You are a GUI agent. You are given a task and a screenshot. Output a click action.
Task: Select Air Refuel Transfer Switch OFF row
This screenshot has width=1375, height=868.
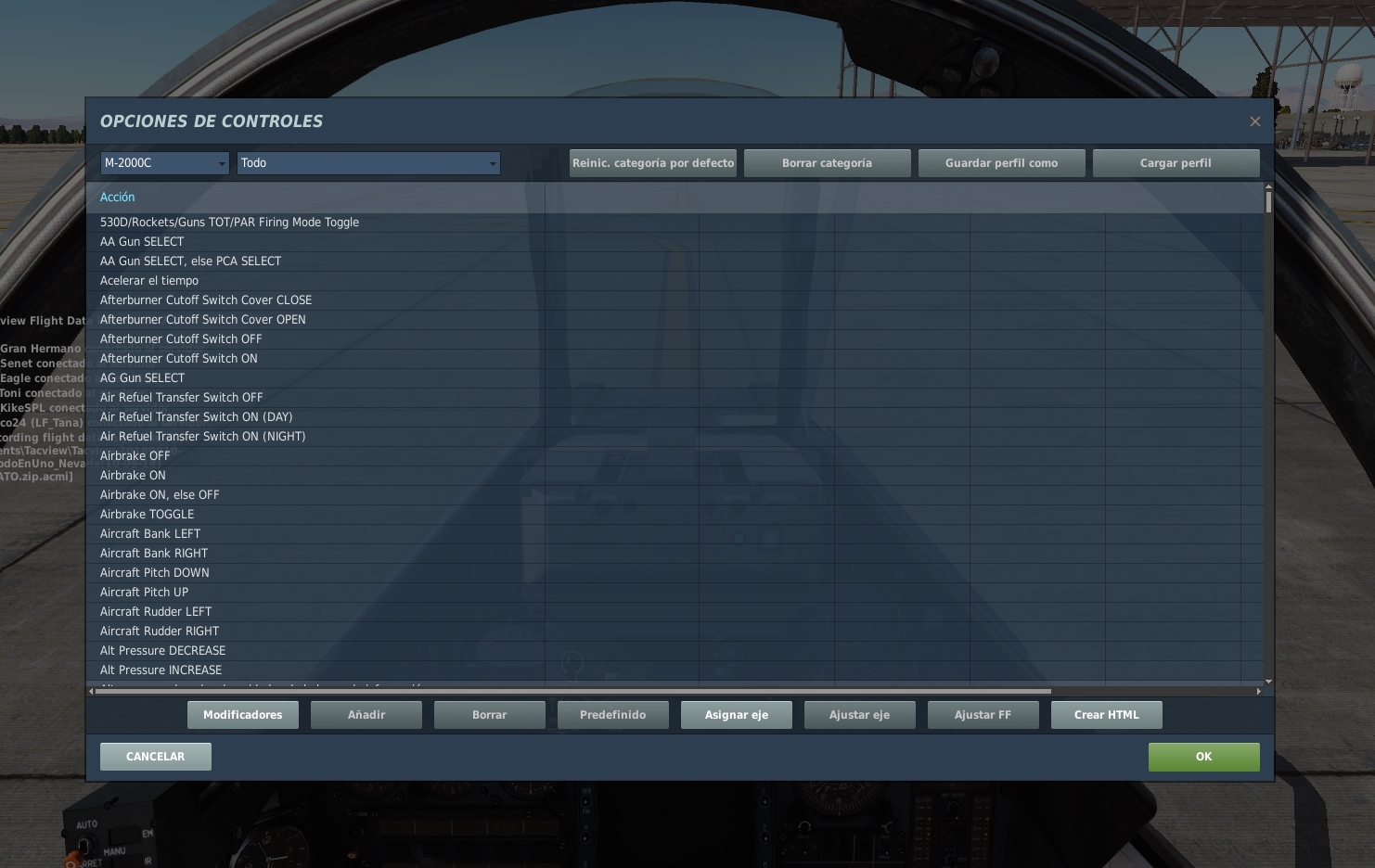(x=675, y=398)
